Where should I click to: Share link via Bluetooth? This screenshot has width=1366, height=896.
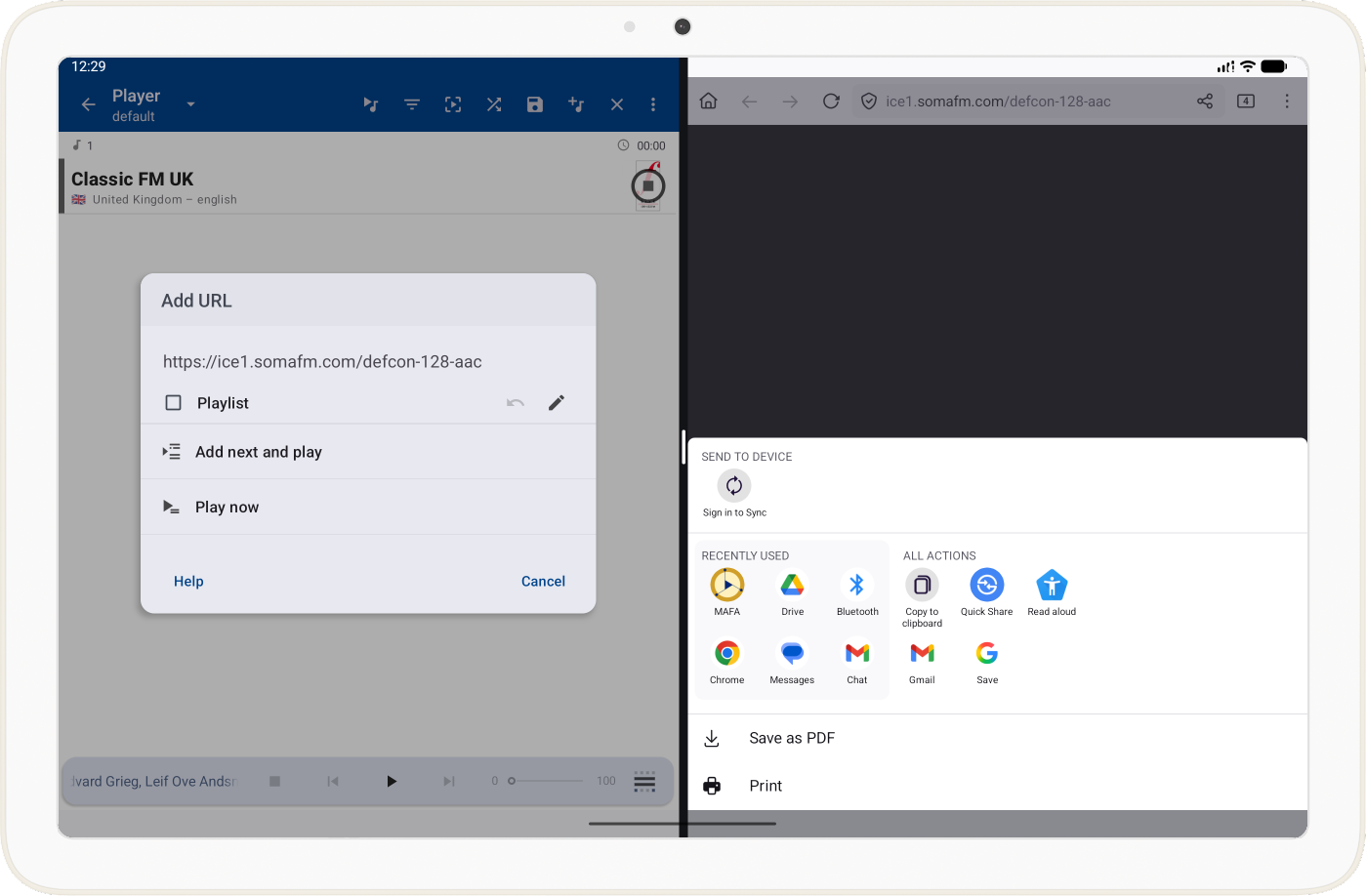(x=856, y=586)
